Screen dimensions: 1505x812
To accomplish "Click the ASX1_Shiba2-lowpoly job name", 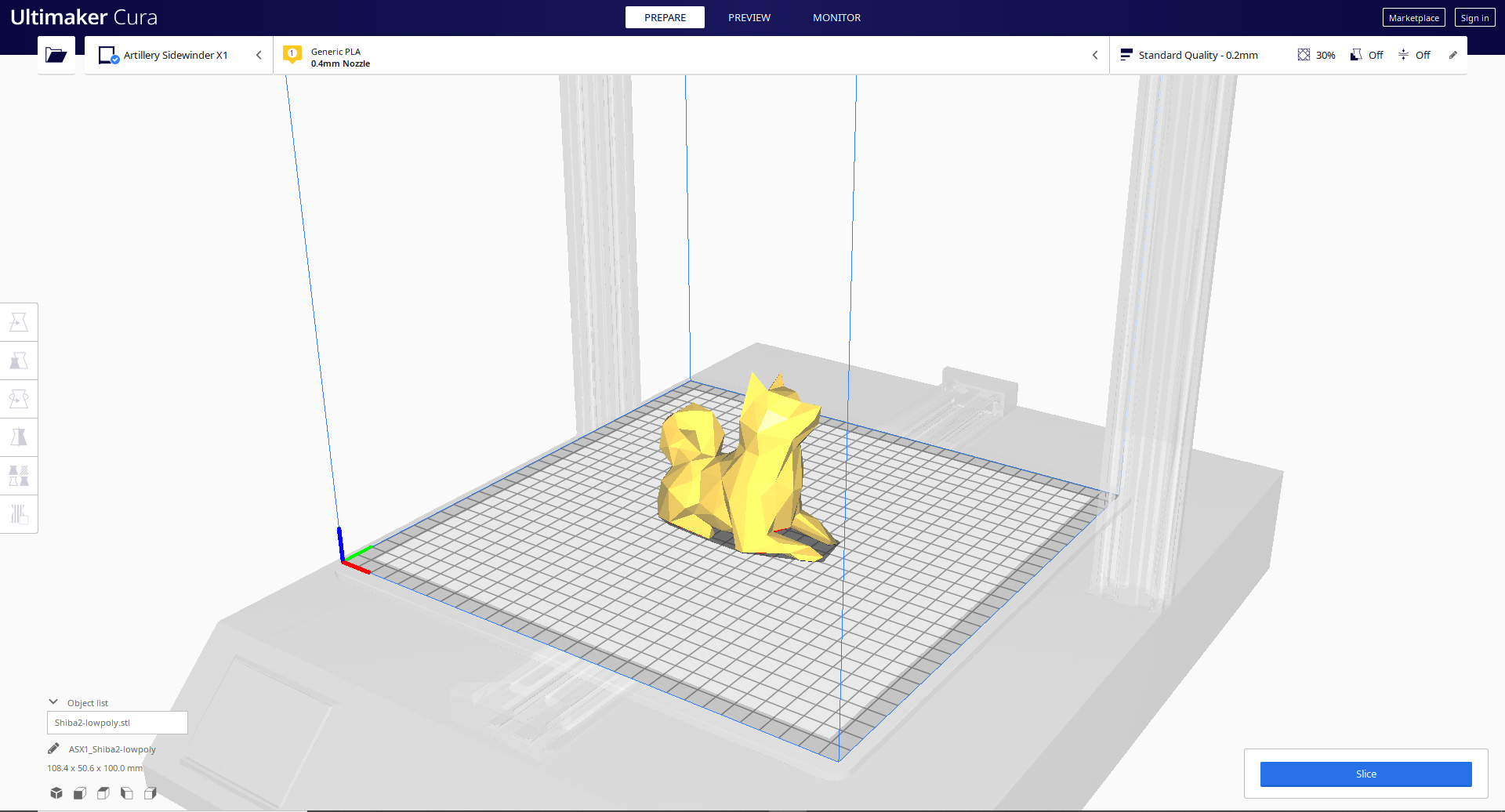I will pyautogui.click(x=112, y=749).
